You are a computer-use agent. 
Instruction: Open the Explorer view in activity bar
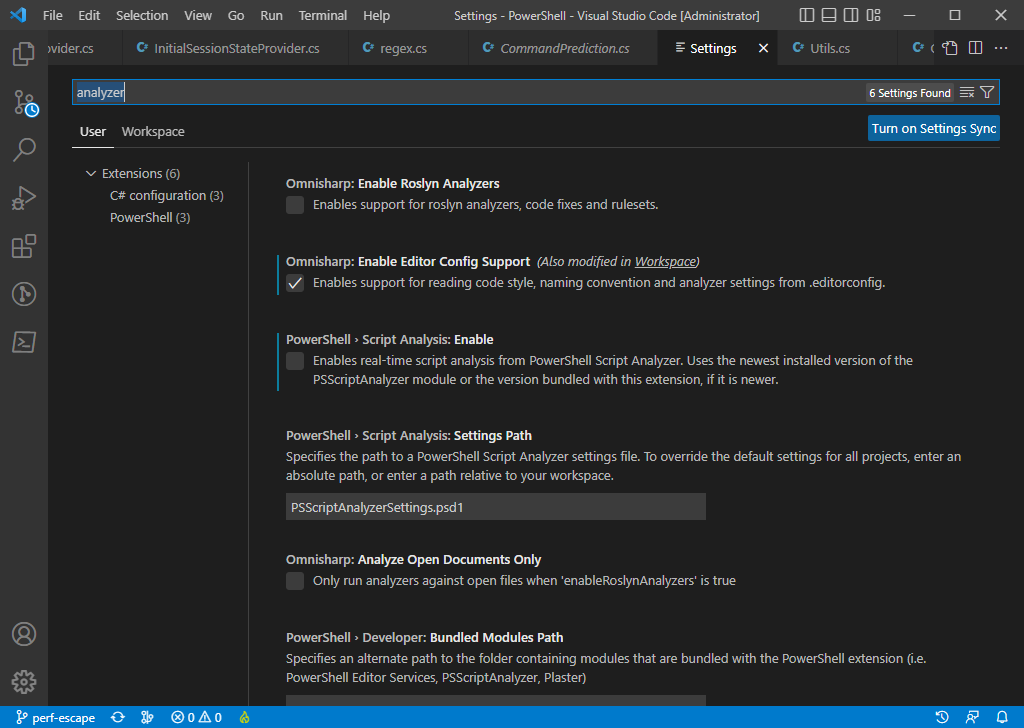(24, 54)
